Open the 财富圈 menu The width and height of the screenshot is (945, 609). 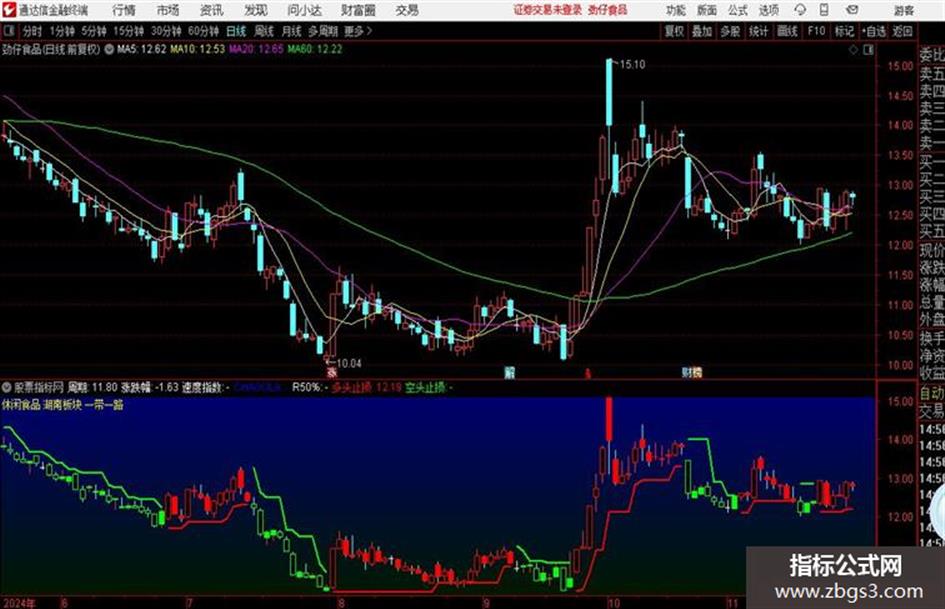[x=358, y=10]
